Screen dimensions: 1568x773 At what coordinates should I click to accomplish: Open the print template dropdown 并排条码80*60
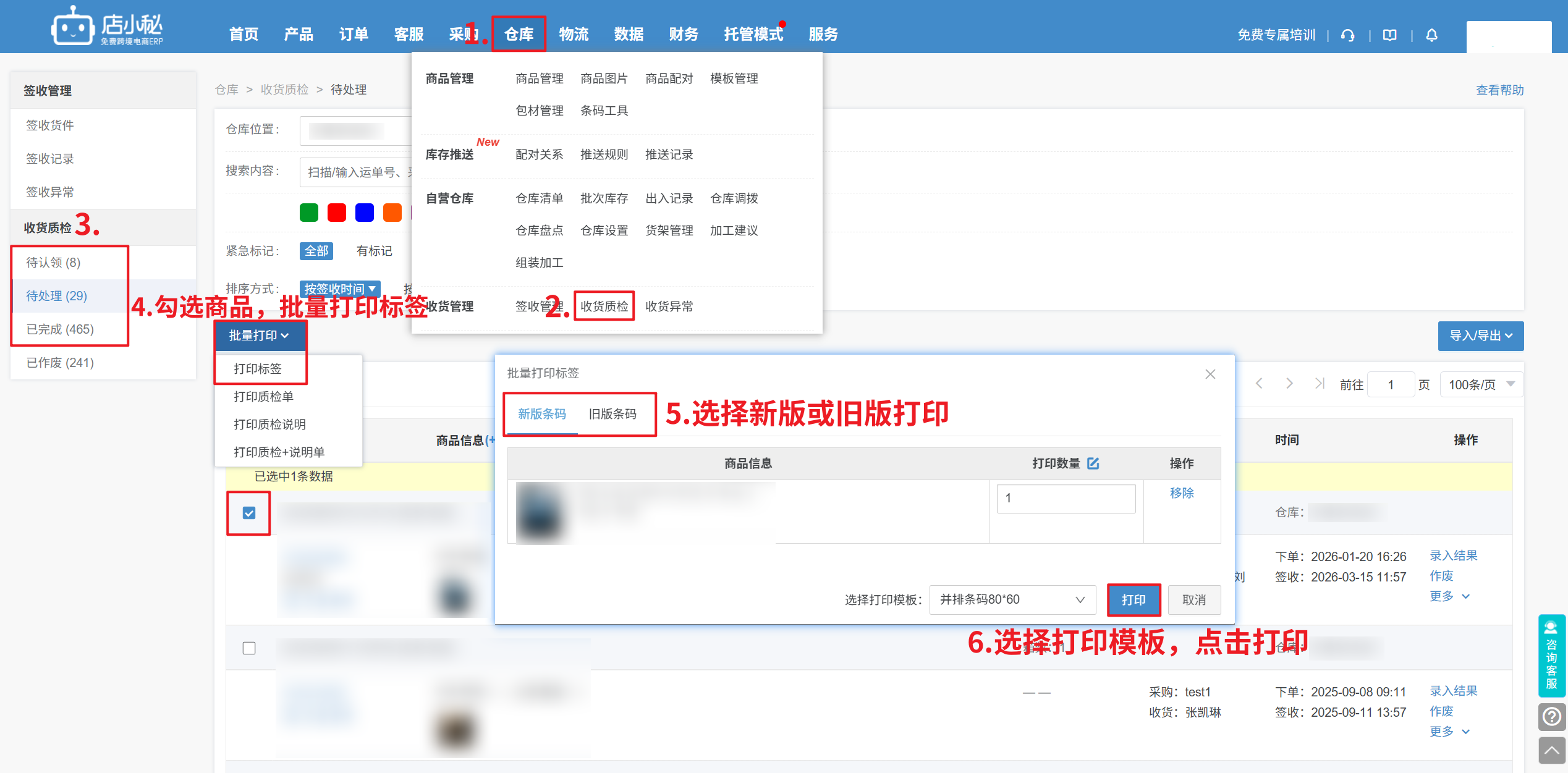1012,599
